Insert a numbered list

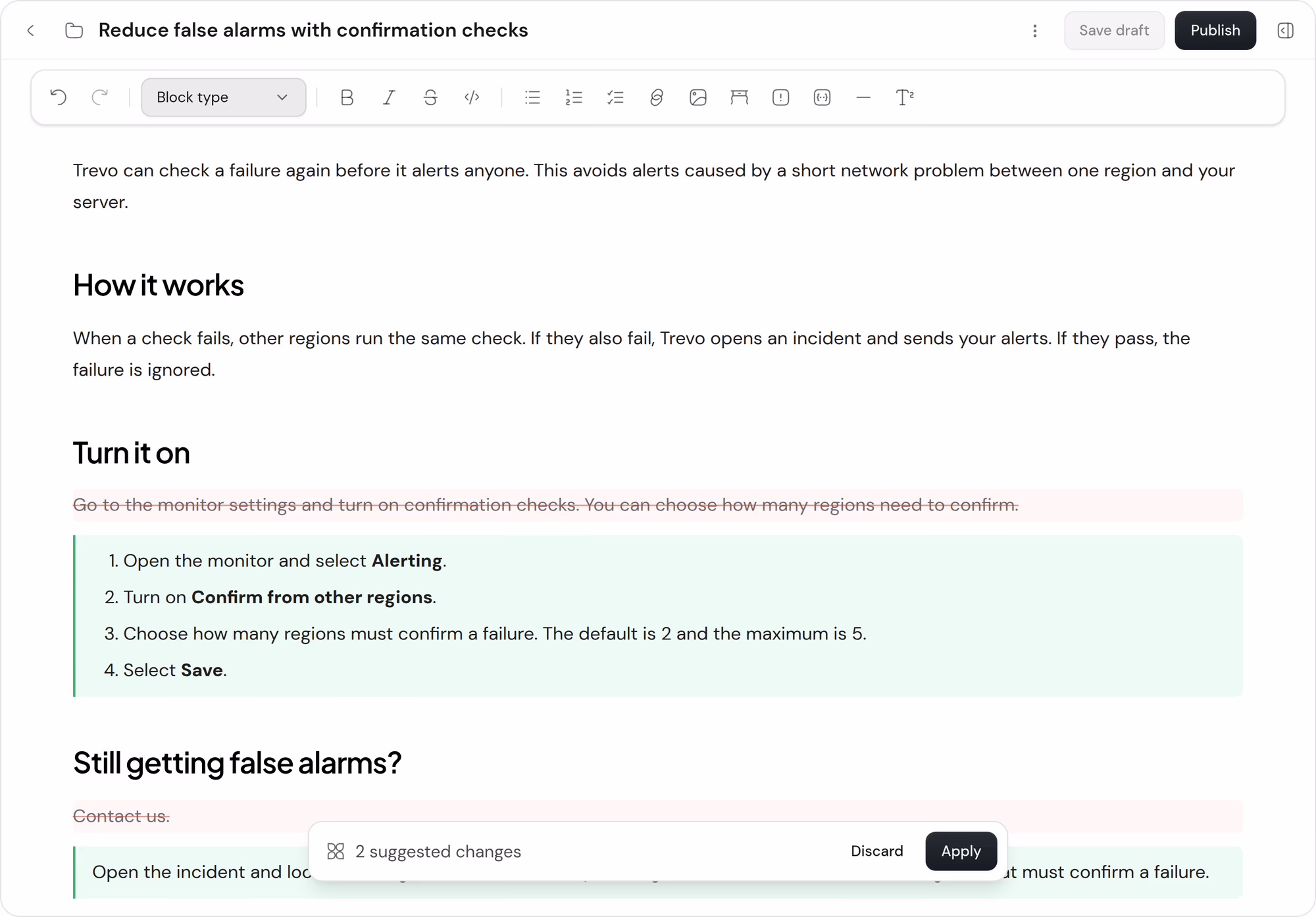point(574,97)
